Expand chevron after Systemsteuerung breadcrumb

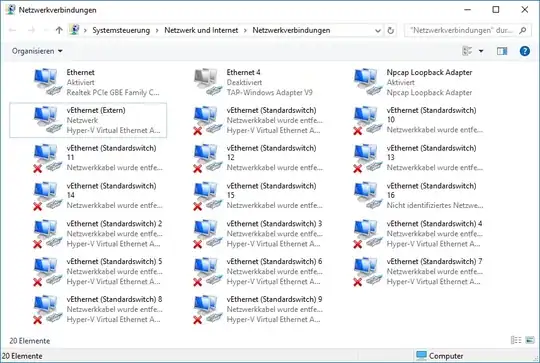tap(157, 31)
